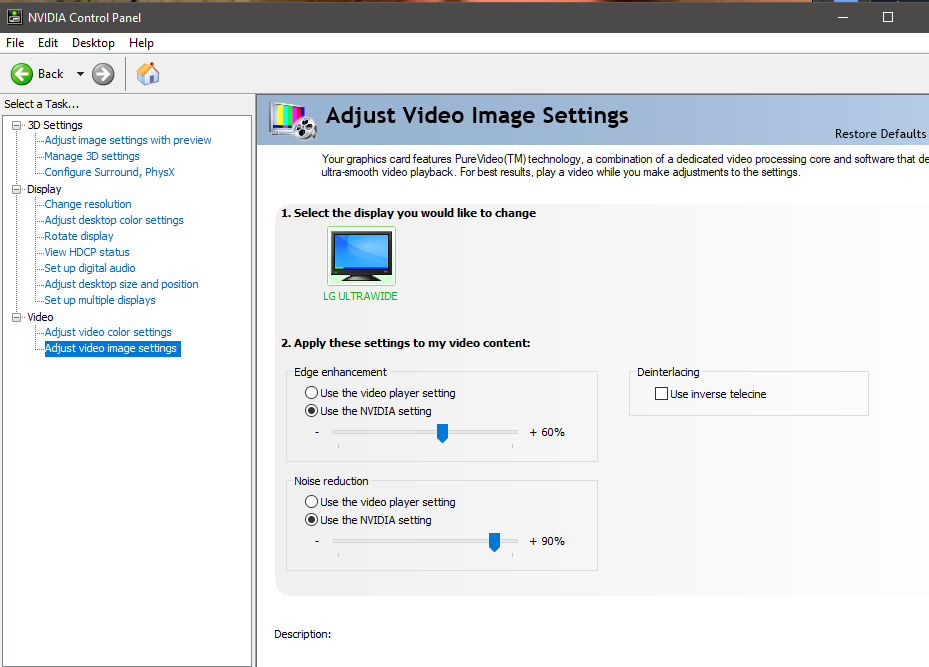Select Adjust video image settings item
The height and width of the screenshot is (667, 929).
[113, 348]
